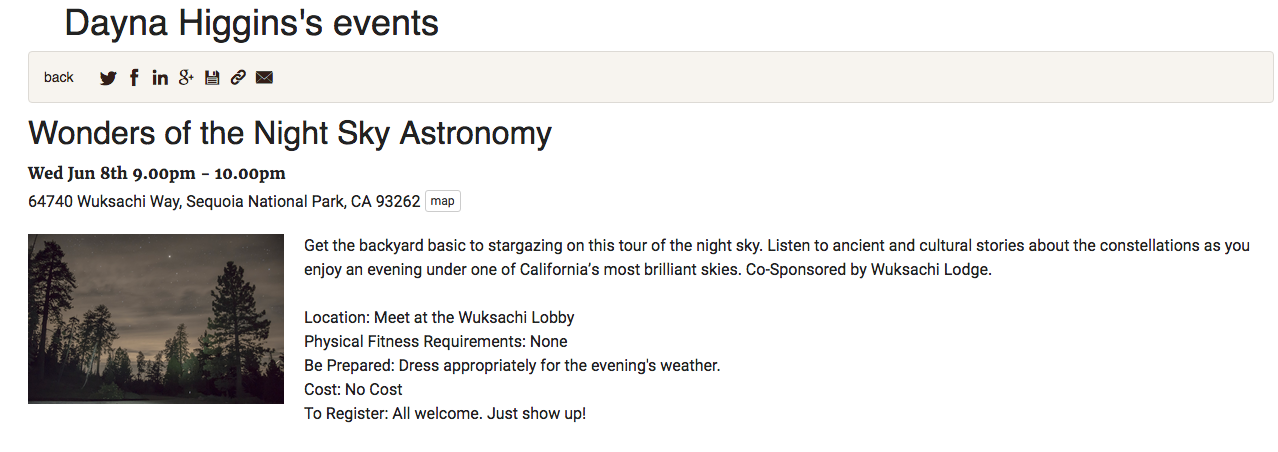The image size is (1278, 452).
Task: Click the Dayna Higgins's events heading
Action: click(251, 22)
